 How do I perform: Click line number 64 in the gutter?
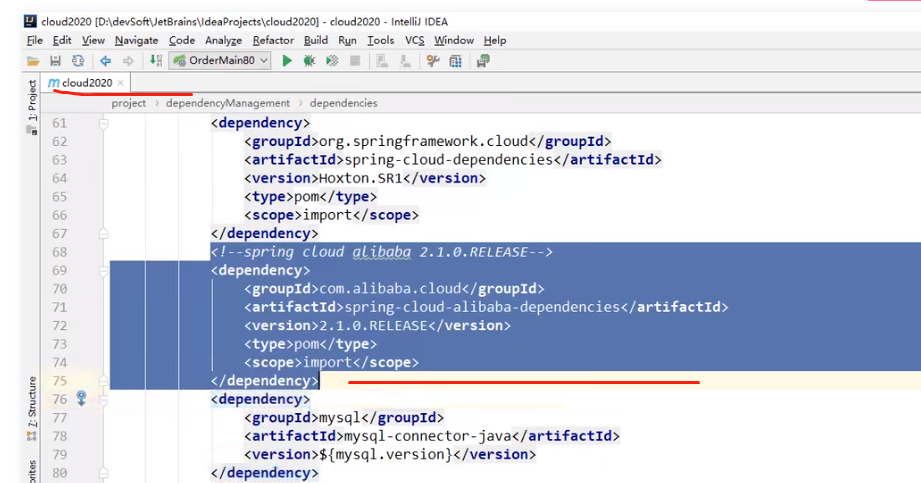point(59,178)
